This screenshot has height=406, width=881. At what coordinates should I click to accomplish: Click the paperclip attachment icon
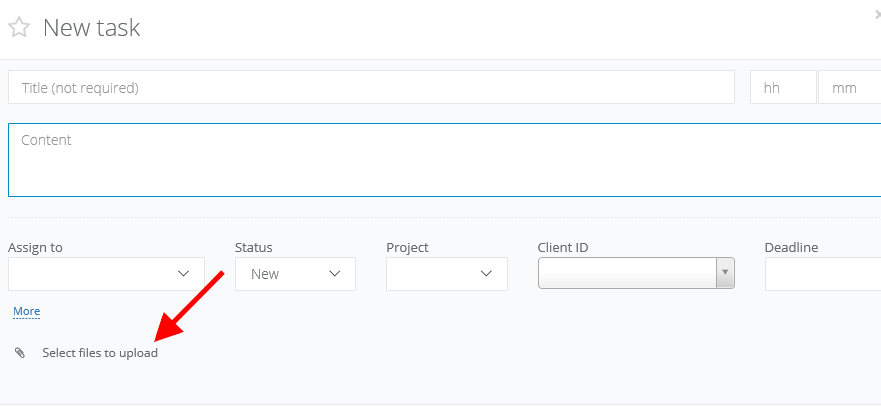pos(20,353)
